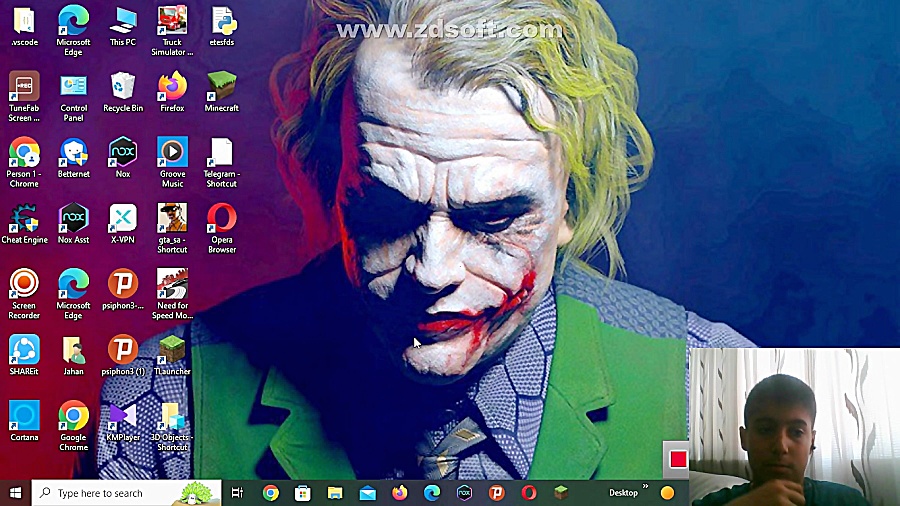
Task: Select the psiphon3 (1) desktop icon
Action: [123, 356]
